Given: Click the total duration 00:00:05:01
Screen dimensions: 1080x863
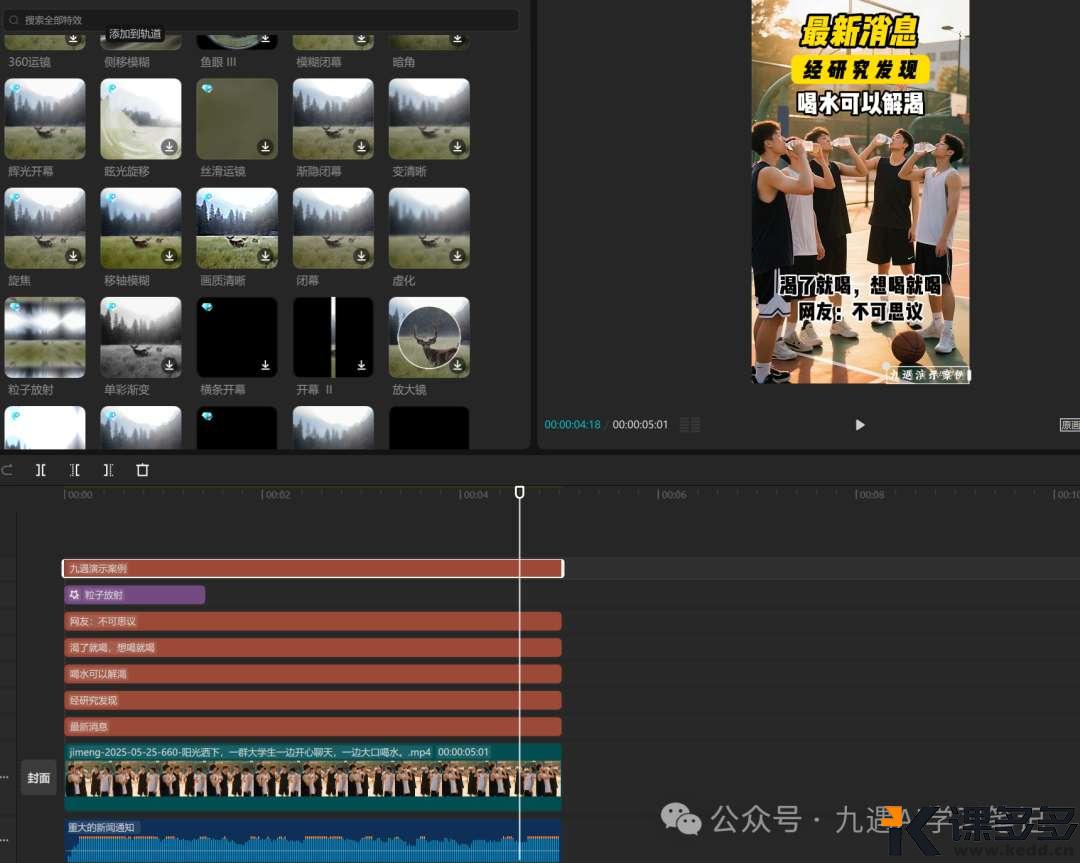Looking at the screenshot, I should (x=640, y=425).
